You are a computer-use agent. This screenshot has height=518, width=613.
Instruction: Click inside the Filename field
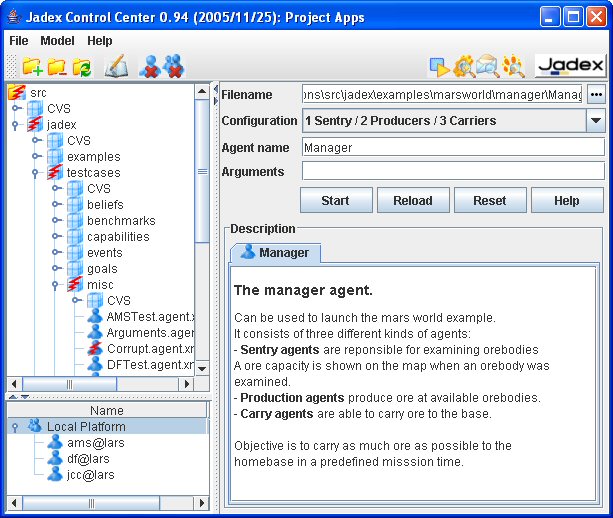coord(442,95)
